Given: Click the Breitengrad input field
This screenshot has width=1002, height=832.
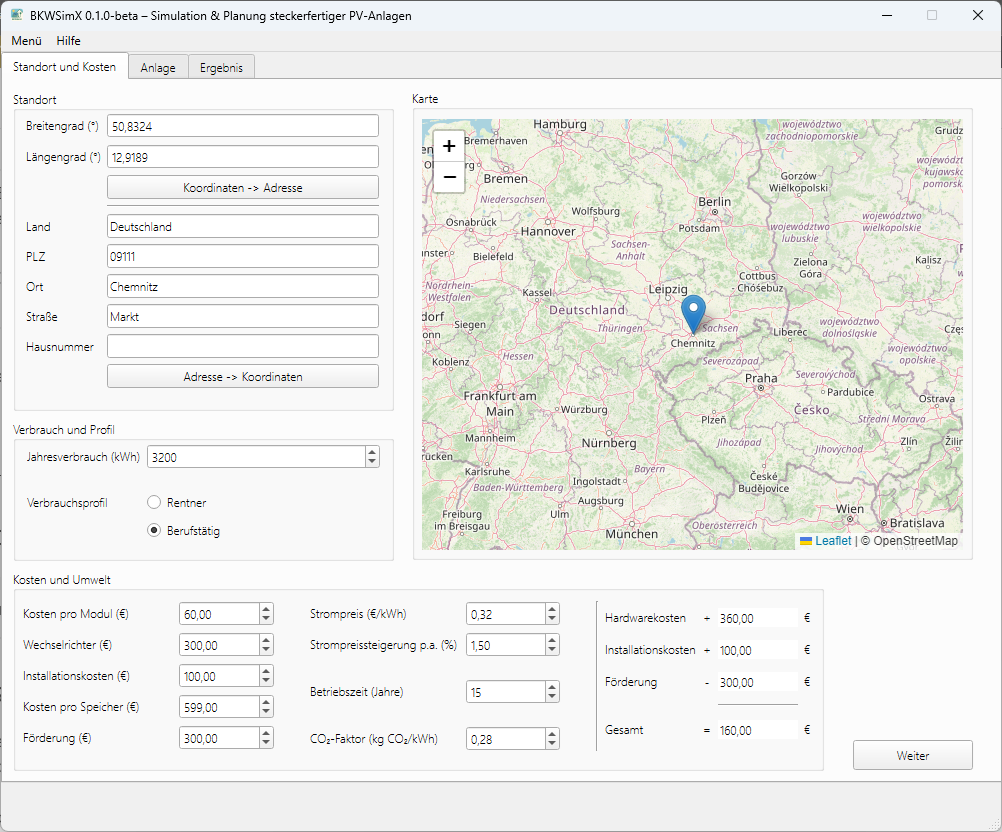Looking at the screenshot, I should click(x=243, y=126).
